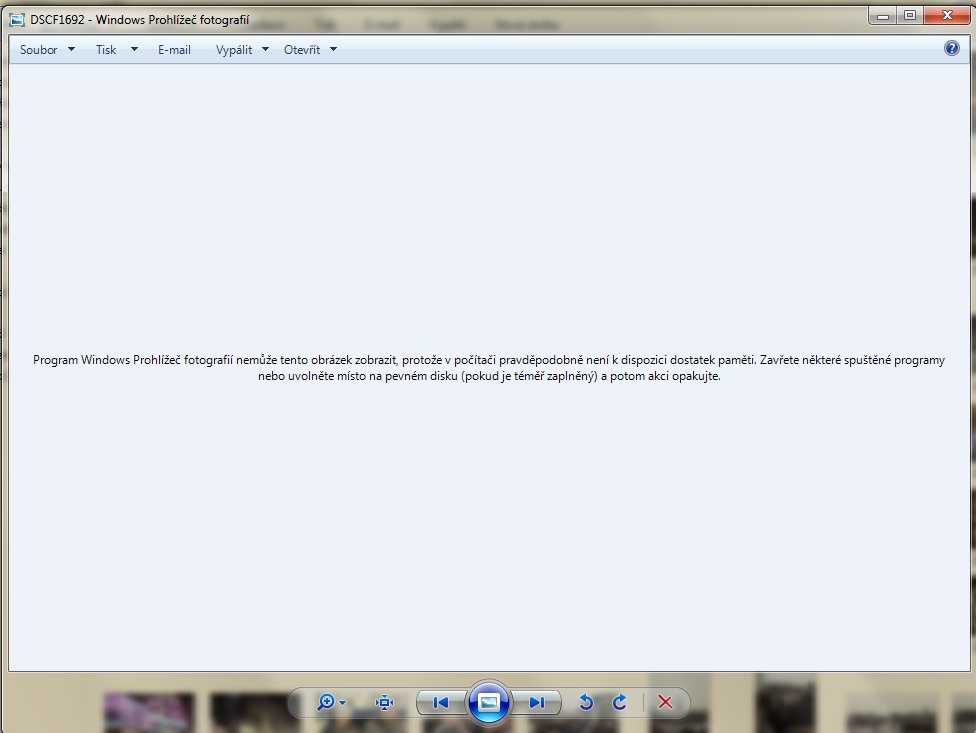Expand the Vypálit burn dropdown

(x=242, y=50)
